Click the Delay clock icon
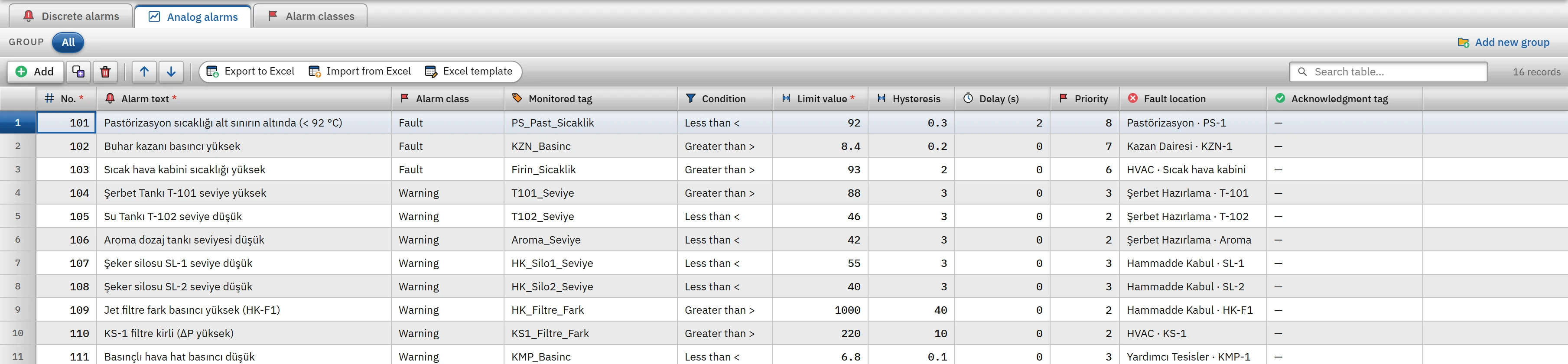 [968, 98]
